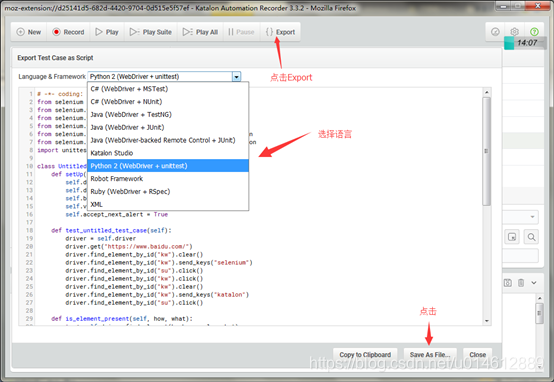Click the Pause button
Screen dimensions: 554x382
click(x=241, y=32)
